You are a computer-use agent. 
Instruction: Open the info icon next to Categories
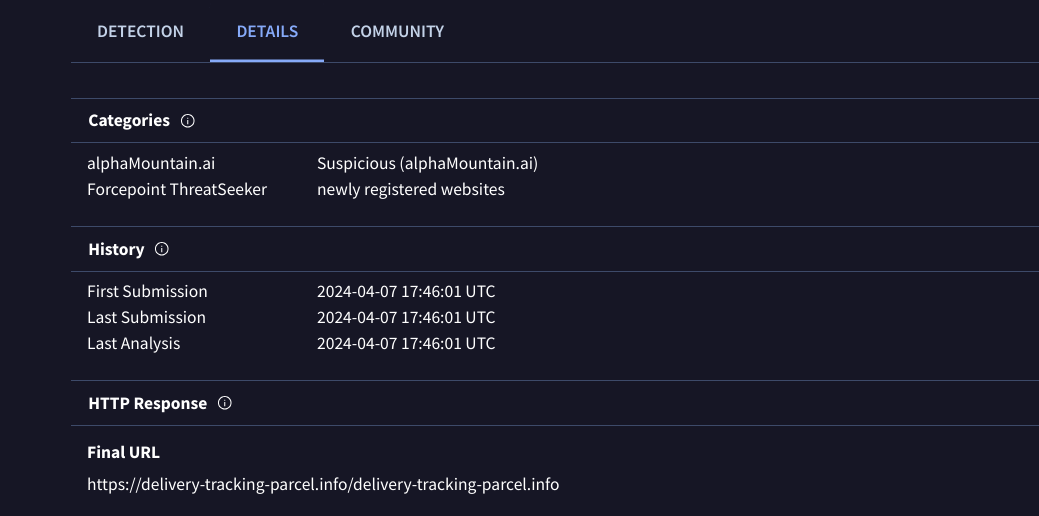(188, 121)
